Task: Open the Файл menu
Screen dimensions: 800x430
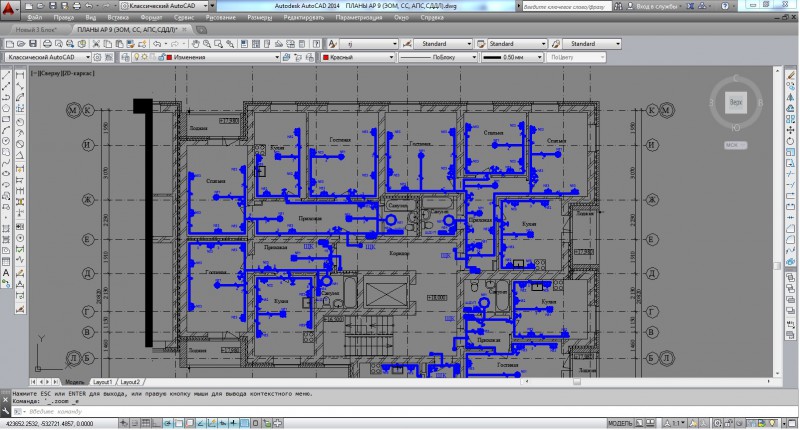Action: [35, 17]
